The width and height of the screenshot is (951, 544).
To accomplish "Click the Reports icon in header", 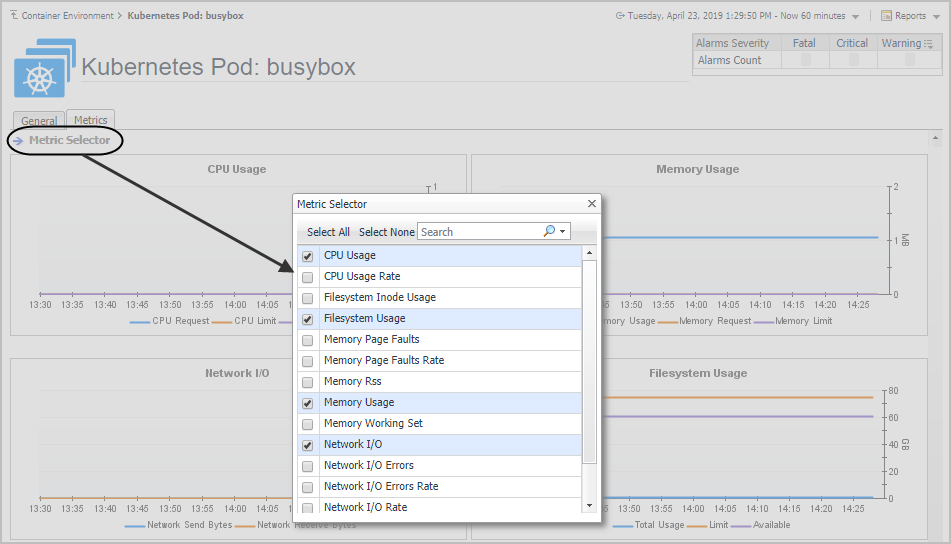I will point(886,16).
